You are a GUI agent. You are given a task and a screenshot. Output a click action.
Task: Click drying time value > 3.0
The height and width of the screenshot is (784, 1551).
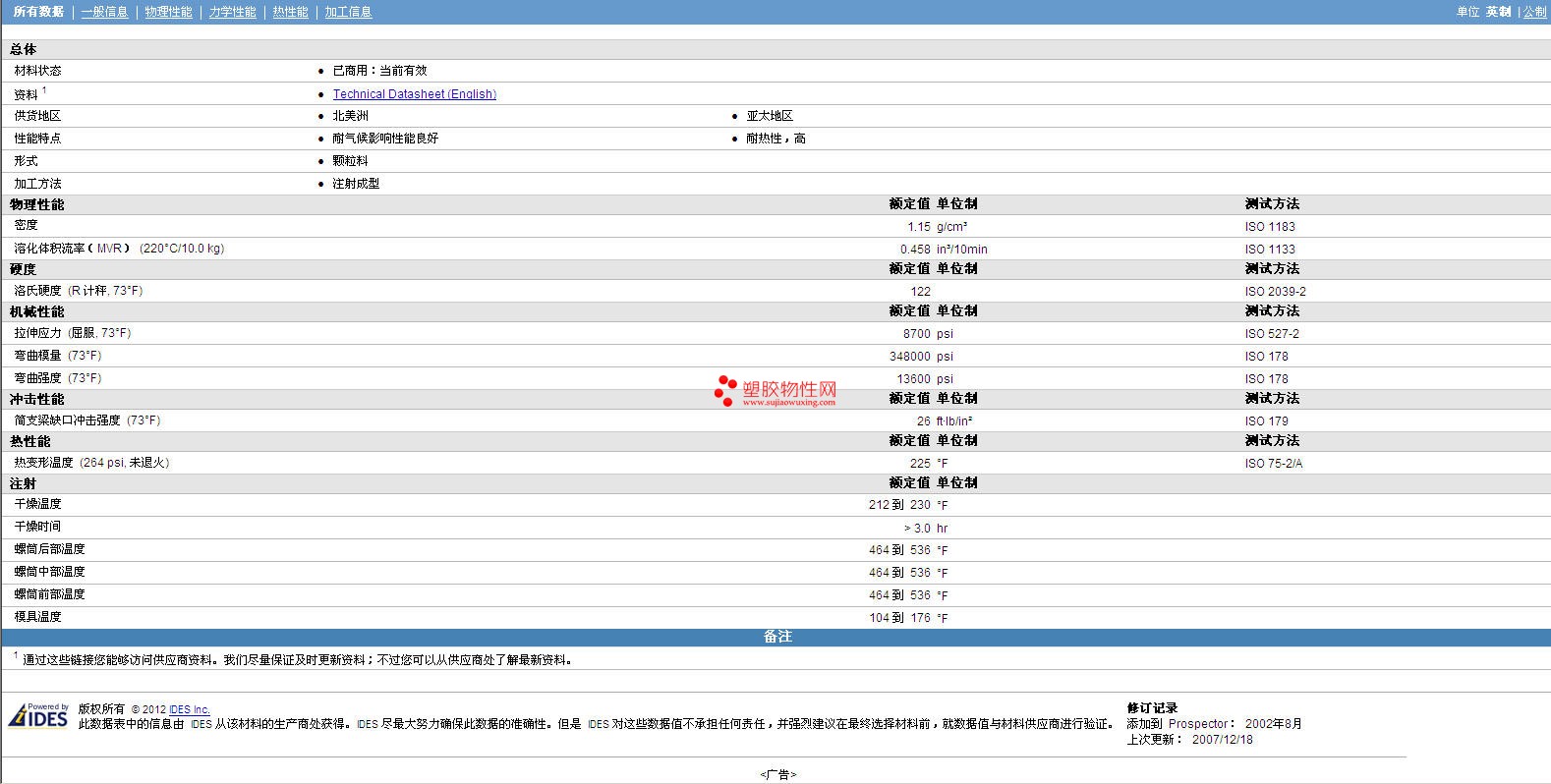click(917, 529)
